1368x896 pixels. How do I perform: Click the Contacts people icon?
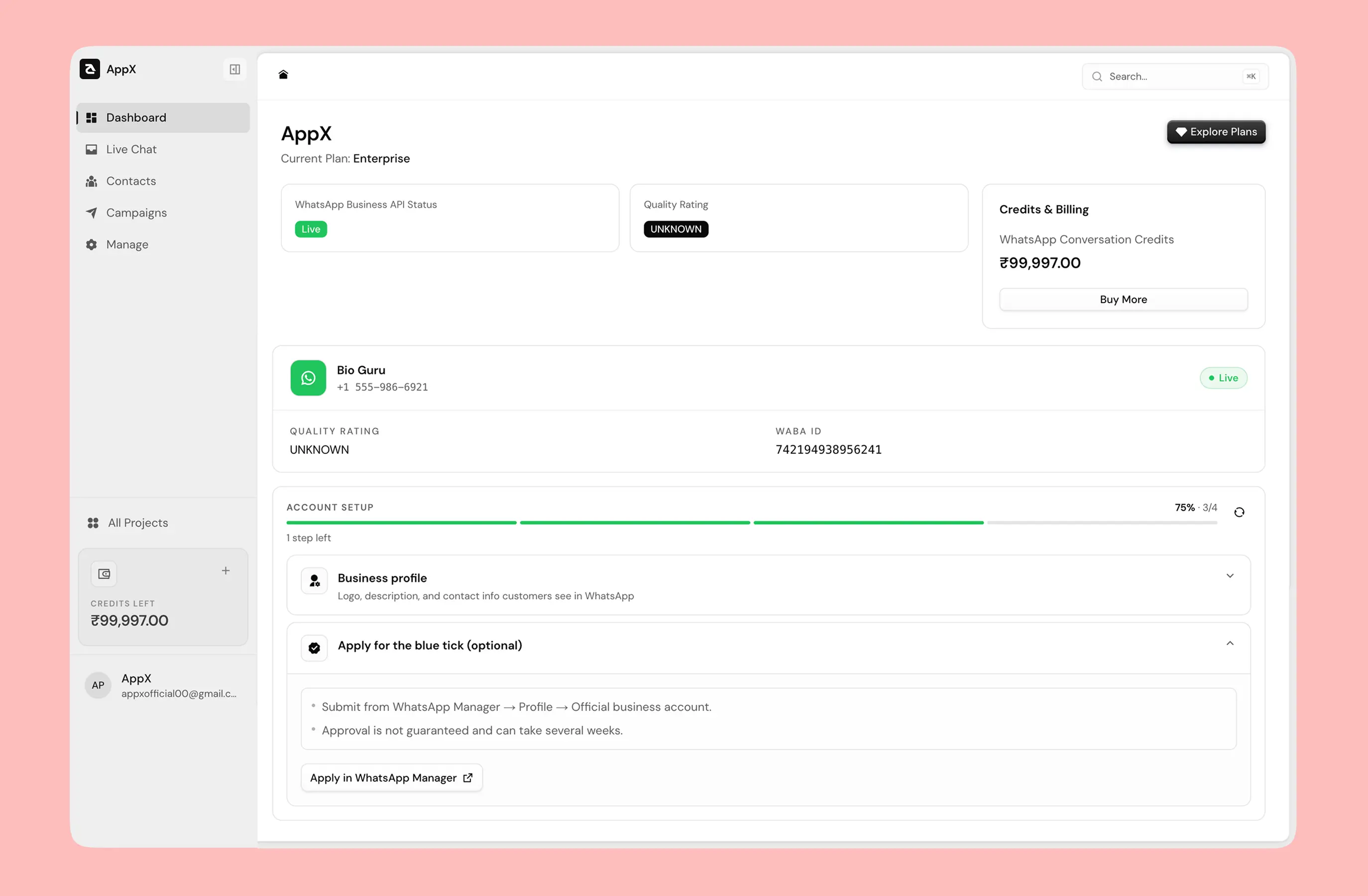92,181
